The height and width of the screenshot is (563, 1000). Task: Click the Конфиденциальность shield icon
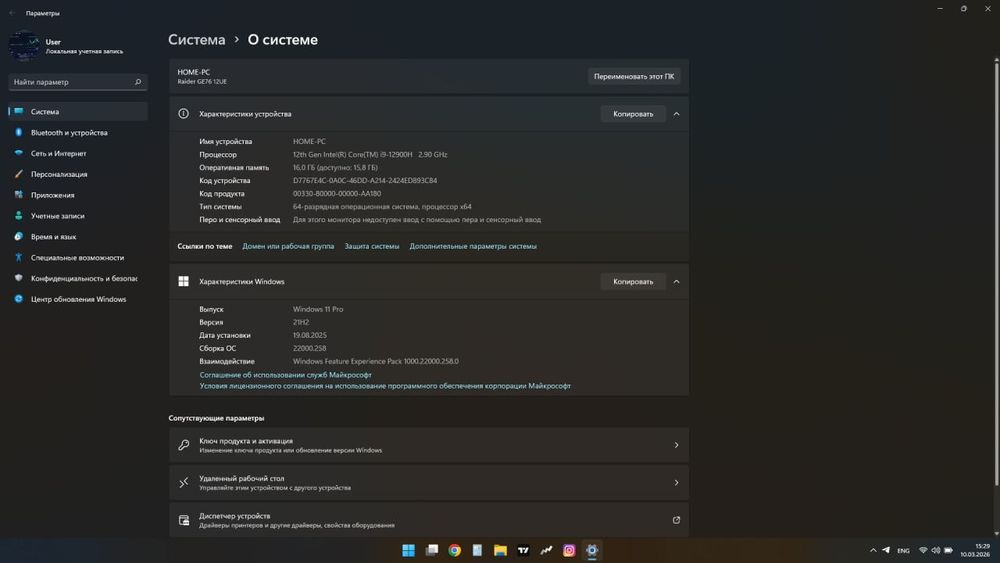coord(18,278)
